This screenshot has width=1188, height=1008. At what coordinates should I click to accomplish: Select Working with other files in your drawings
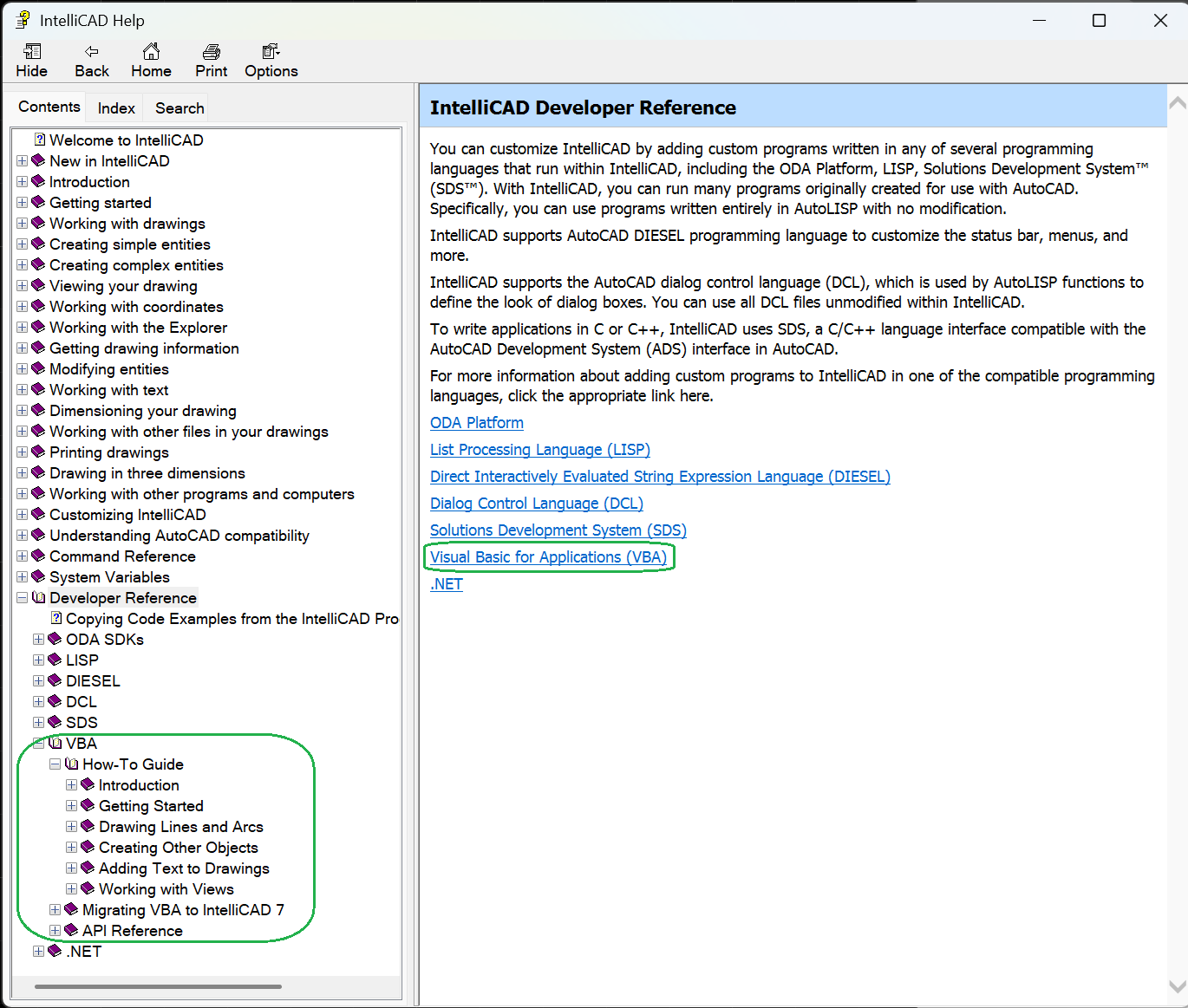pyautogui.click(x=189, y=432)
